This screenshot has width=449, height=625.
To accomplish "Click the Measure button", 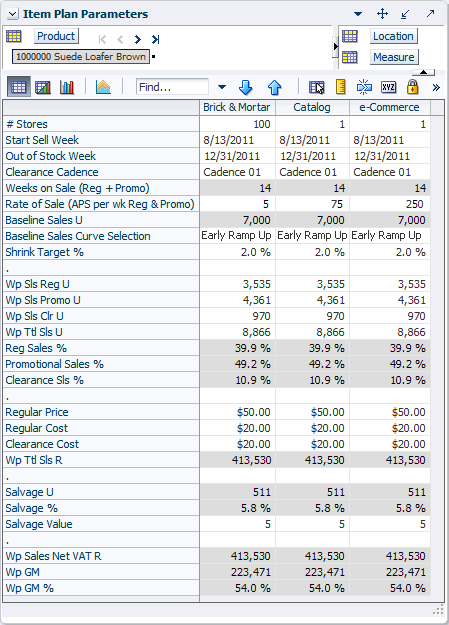I will pos(394,57).
